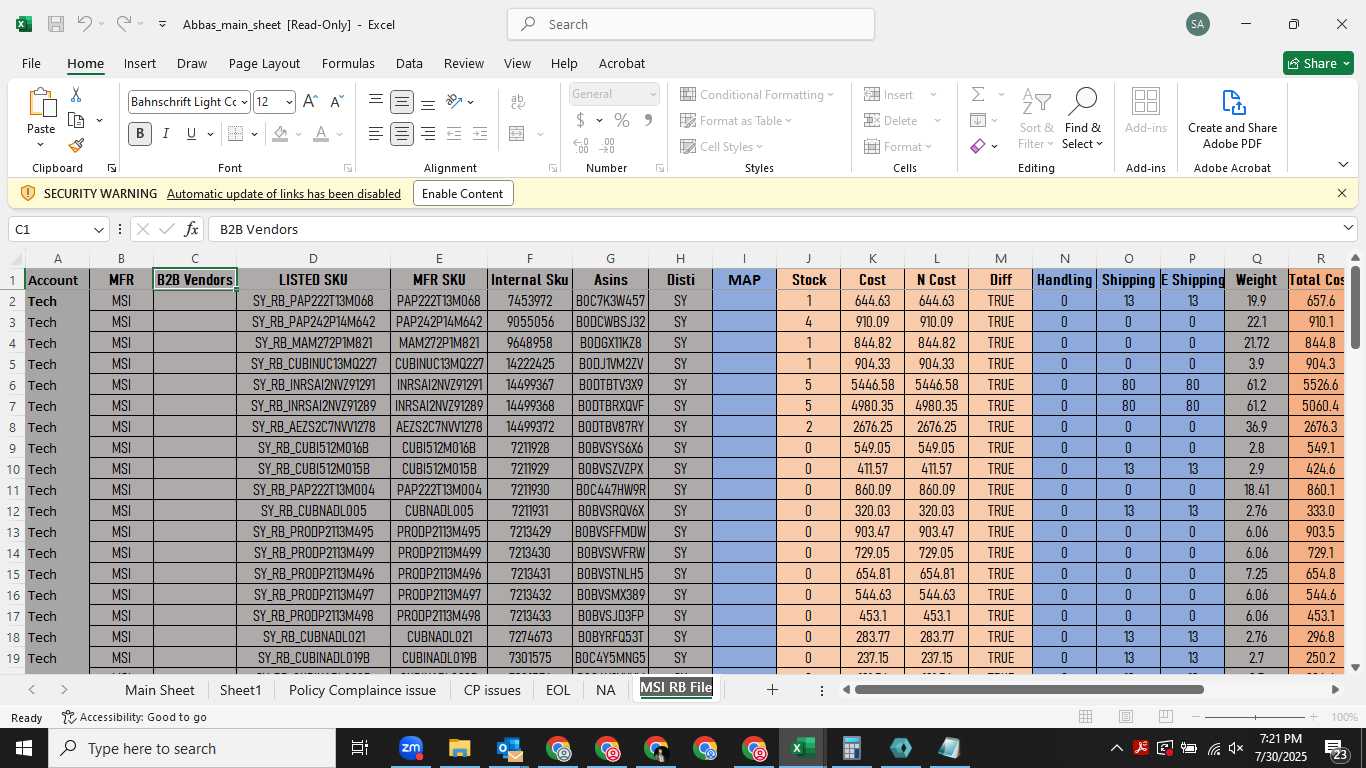Click the Font Color letter A

pyautogui.click(x=321, y=133)
